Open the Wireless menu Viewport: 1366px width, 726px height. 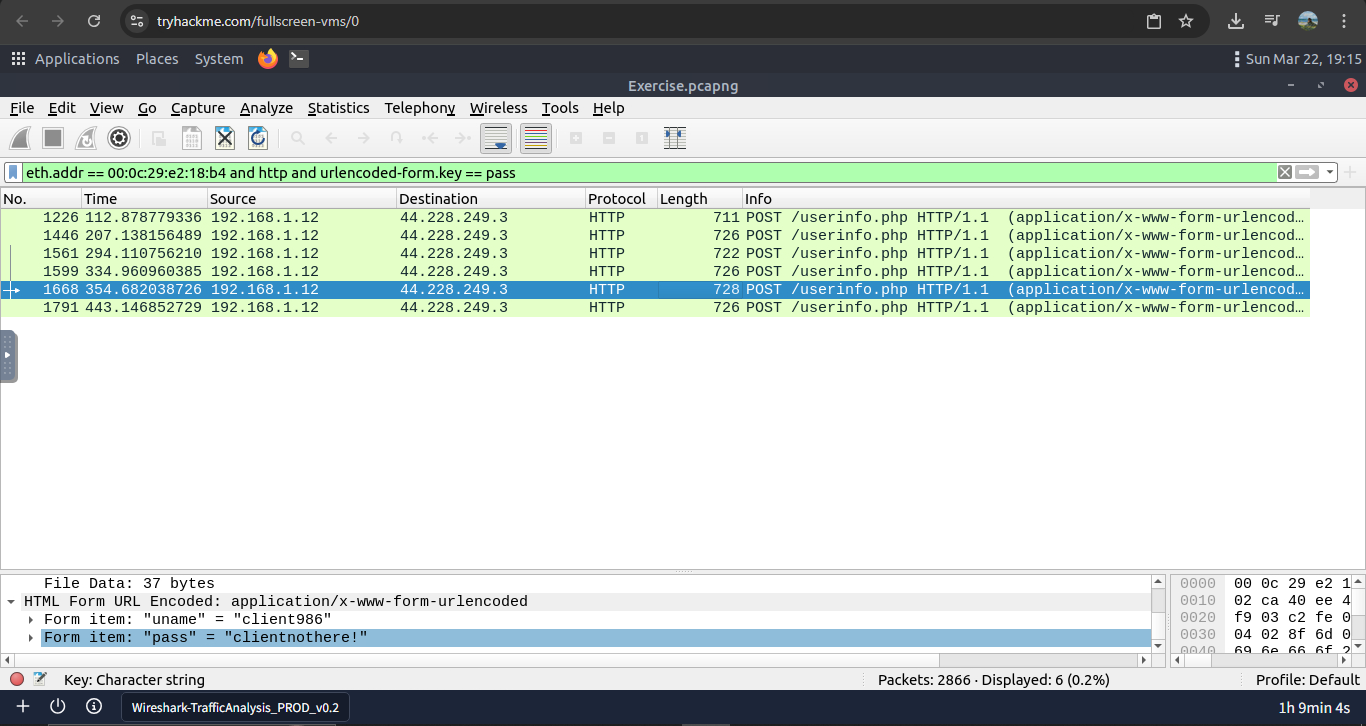499,108
